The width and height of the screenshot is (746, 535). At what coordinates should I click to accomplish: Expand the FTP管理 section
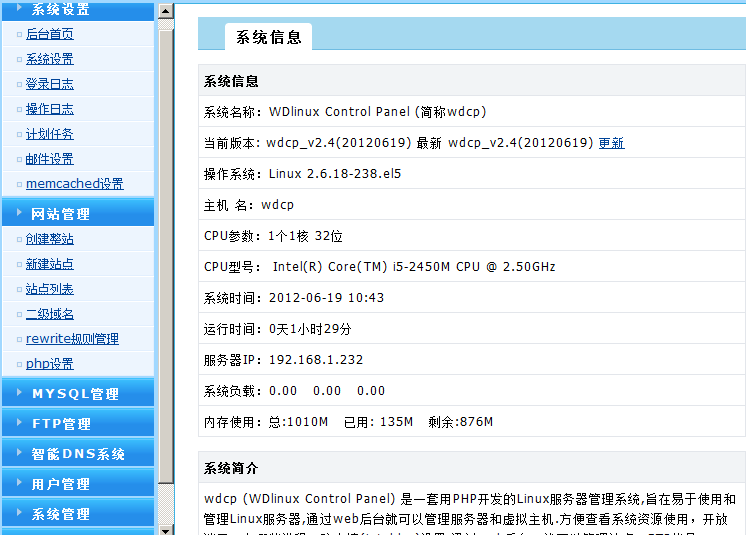61,424
